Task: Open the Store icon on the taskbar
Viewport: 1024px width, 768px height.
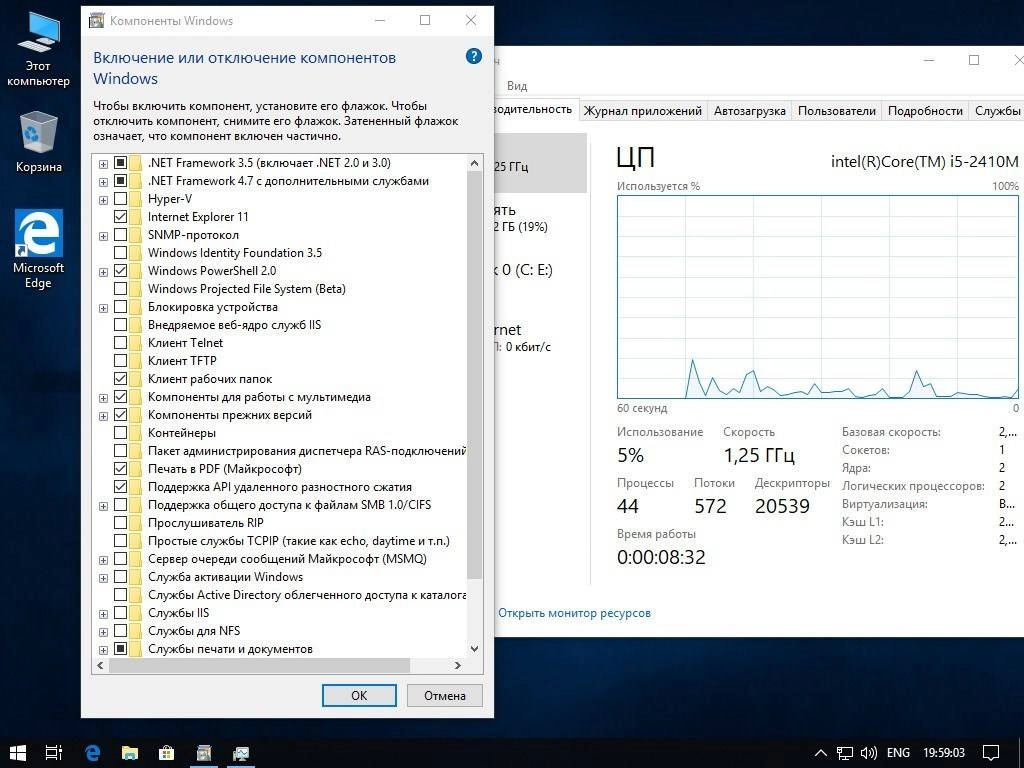Action: [167, 752]
